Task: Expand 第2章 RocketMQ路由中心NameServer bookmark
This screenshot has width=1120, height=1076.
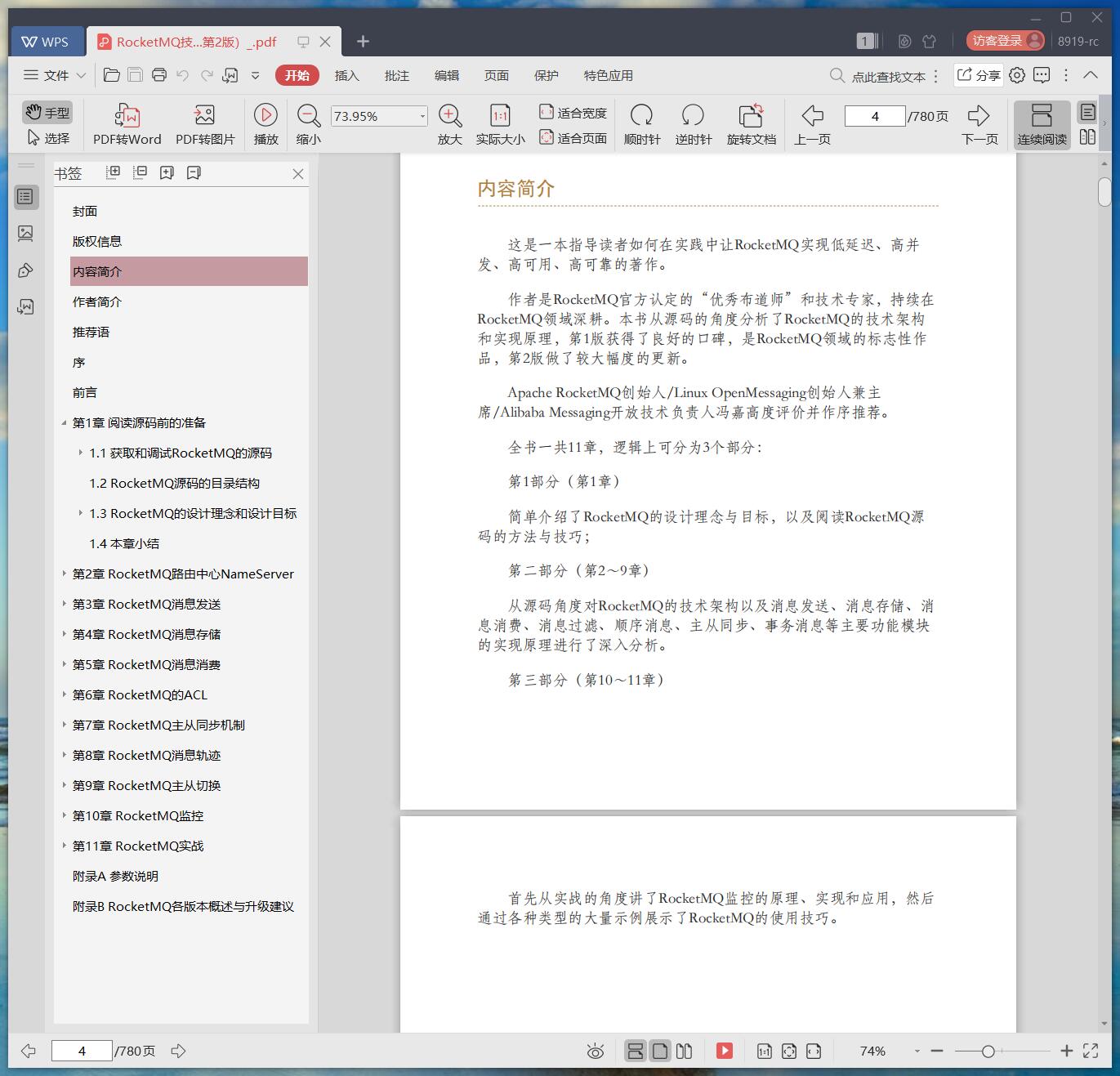Action: (x=64, y=574)
